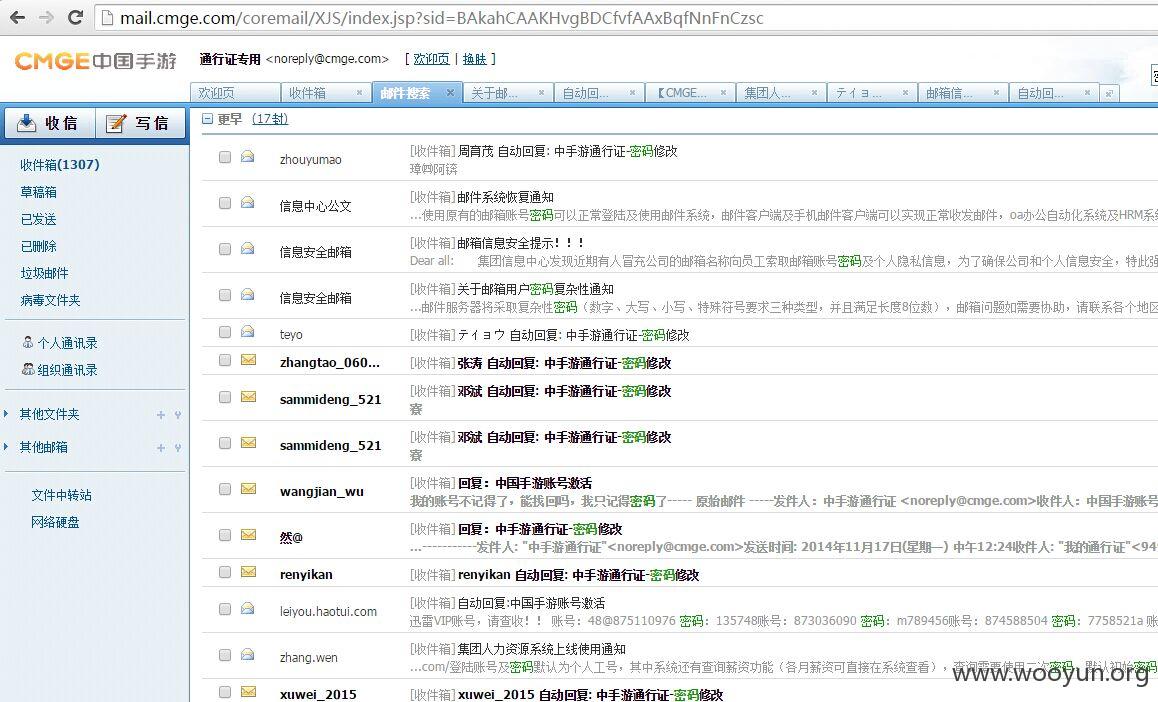Reload the page with the refresh icon

75,17
